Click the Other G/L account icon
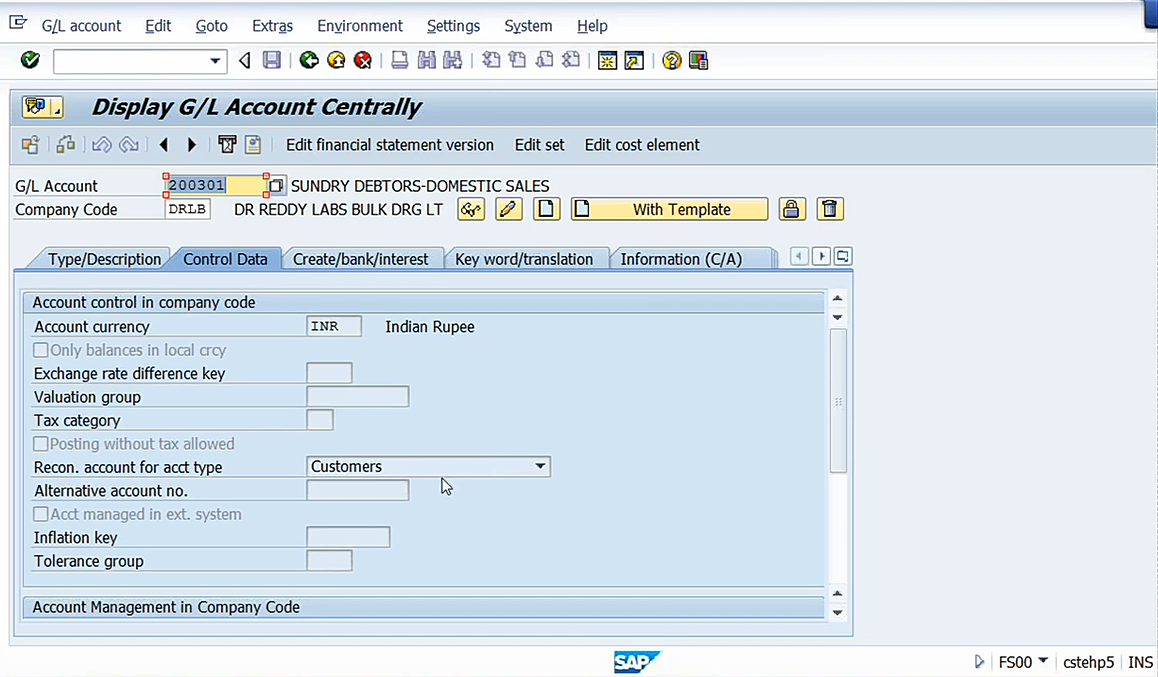Viewport: 1158px width, 677px height. [30, 145]
